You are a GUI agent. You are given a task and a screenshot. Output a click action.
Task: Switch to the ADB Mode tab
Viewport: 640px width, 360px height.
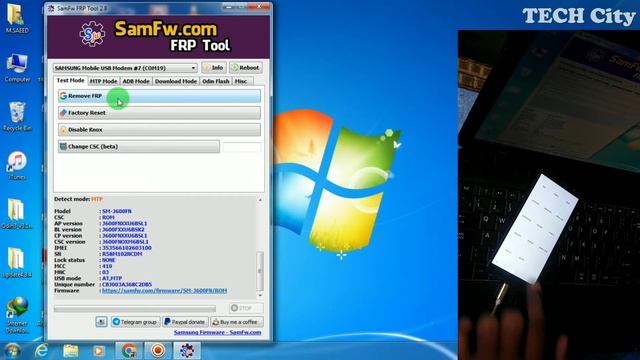tap(136, 81)
